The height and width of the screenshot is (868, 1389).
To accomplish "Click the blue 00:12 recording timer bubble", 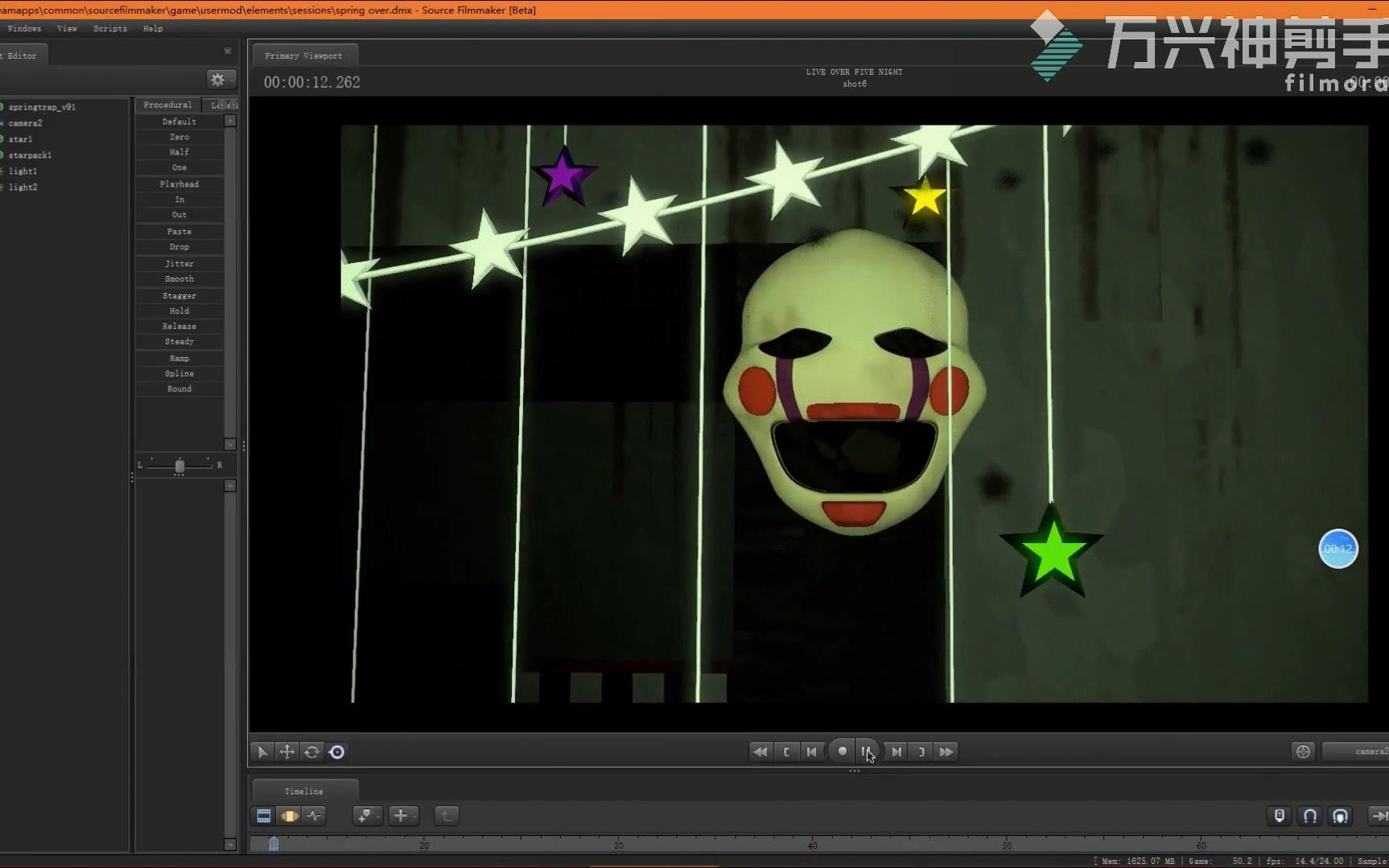I will point(1337,549).
